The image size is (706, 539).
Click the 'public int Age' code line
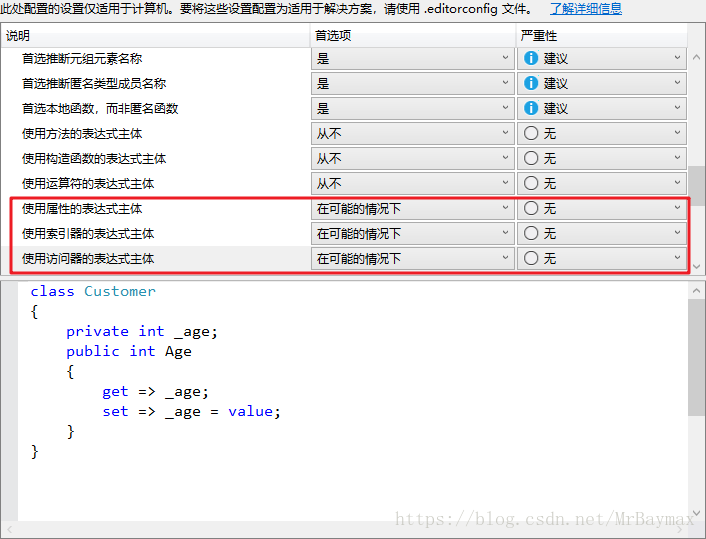click(129, 352)
